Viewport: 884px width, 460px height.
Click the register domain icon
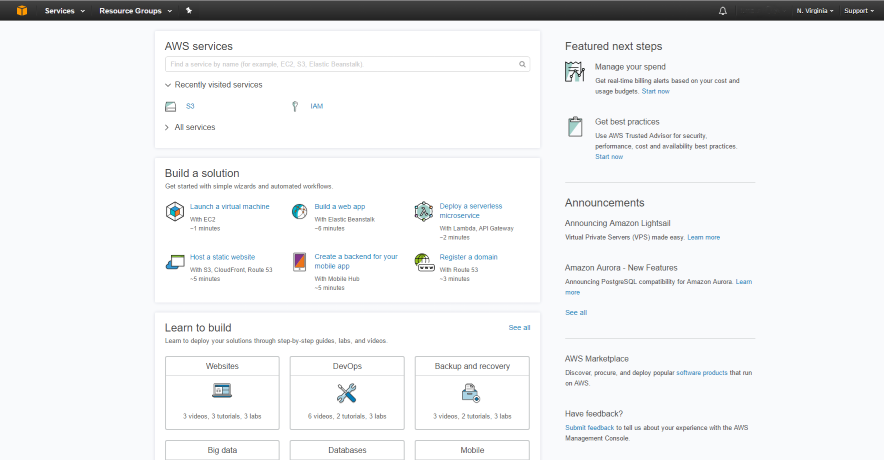[x=424, y=262]
